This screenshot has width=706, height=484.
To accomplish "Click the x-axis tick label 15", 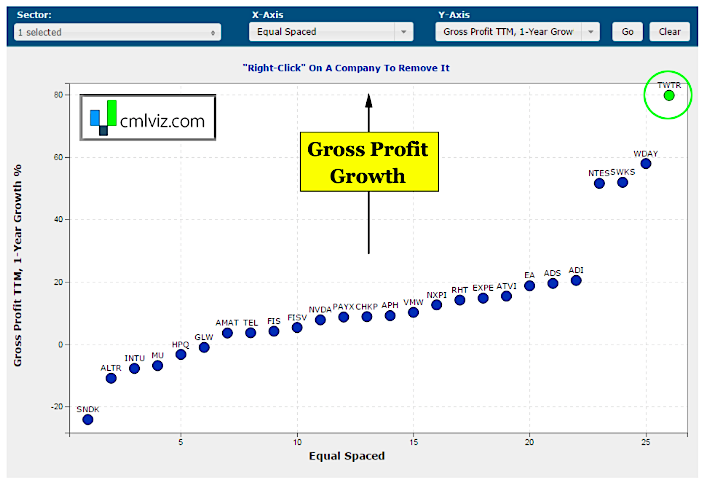I will tap(413, 442).
